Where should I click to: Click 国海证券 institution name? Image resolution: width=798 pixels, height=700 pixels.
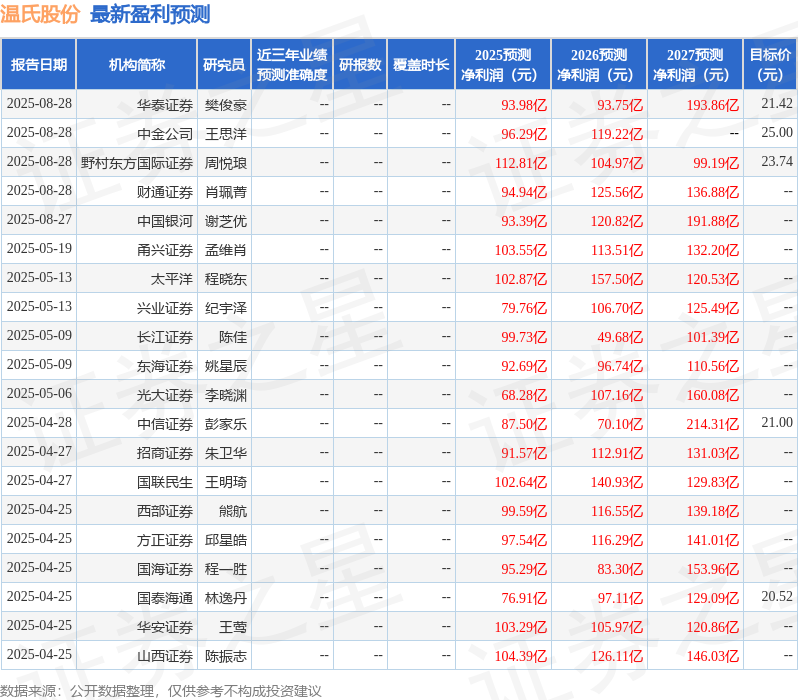pyautogui.click(x=164, y=570)
